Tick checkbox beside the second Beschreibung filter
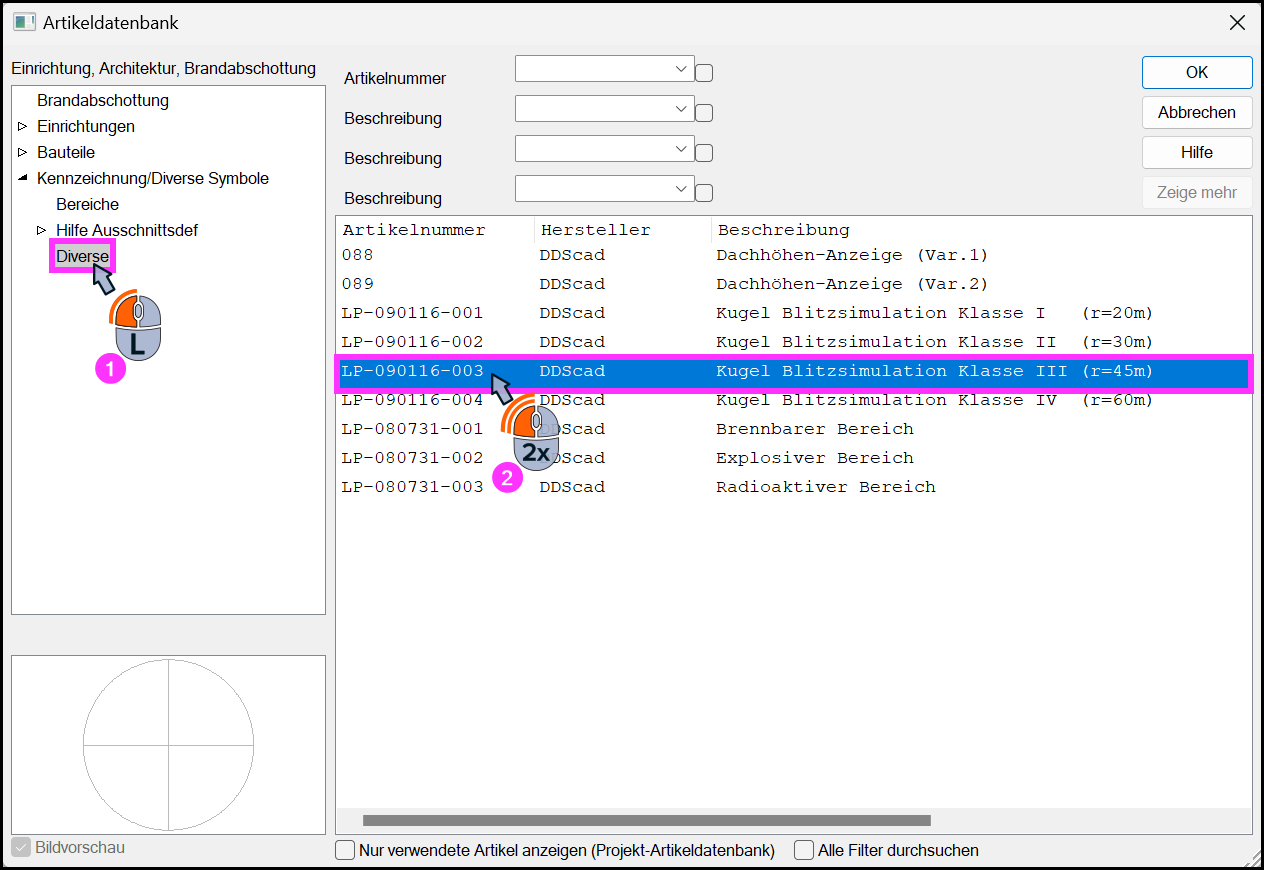This screenshot has width=1264, height=870. click(x=704, y=152)
